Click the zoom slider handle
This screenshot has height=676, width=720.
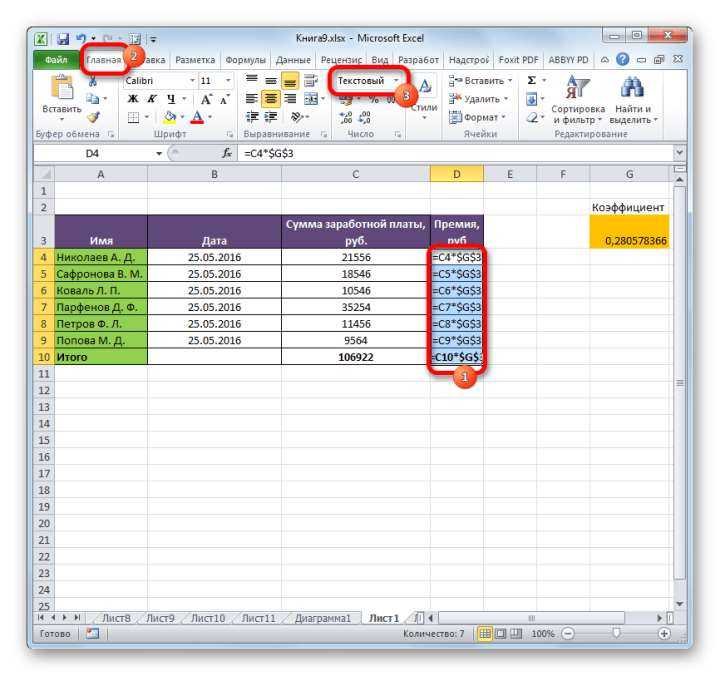[616, 634]
